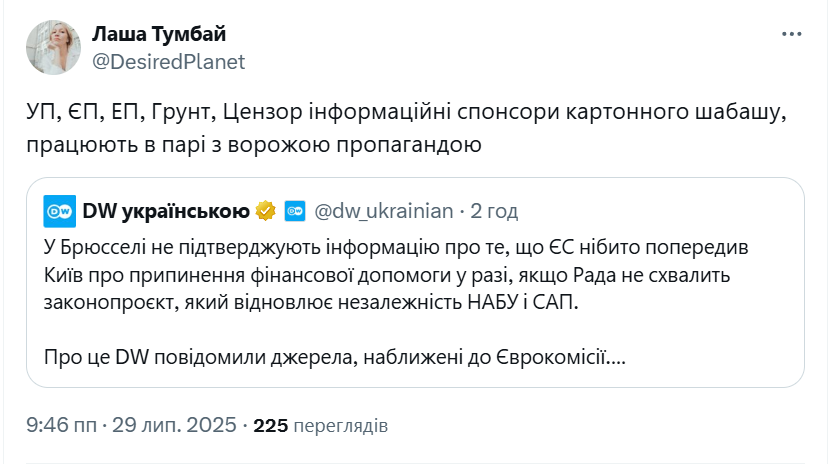Open the @DesiredPlanet handle
The image size is (838, 464).
(x=168, y=61)
